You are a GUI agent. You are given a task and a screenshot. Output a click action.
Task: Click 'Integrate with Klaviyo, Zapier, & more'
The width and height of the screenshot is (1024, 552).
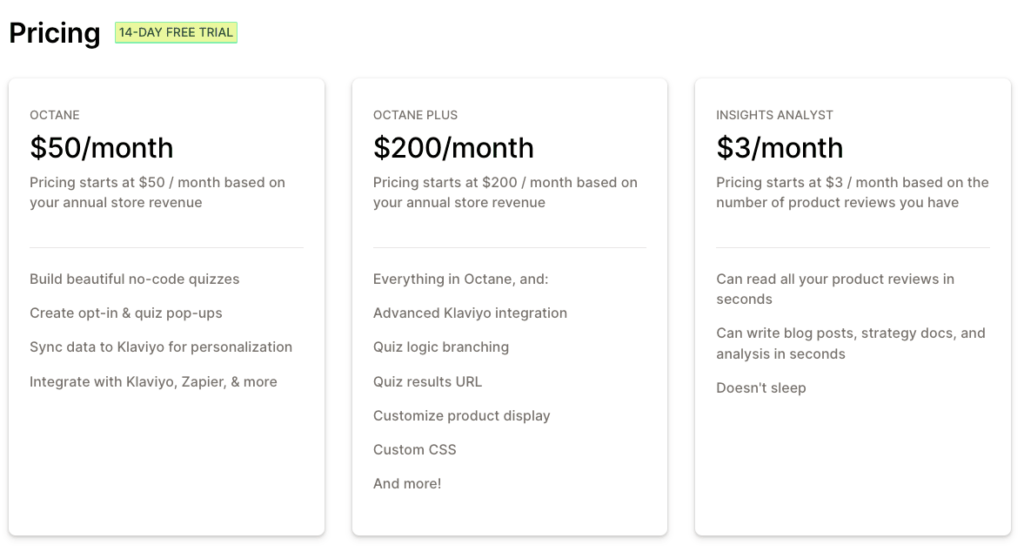click(x=153, y=382)
